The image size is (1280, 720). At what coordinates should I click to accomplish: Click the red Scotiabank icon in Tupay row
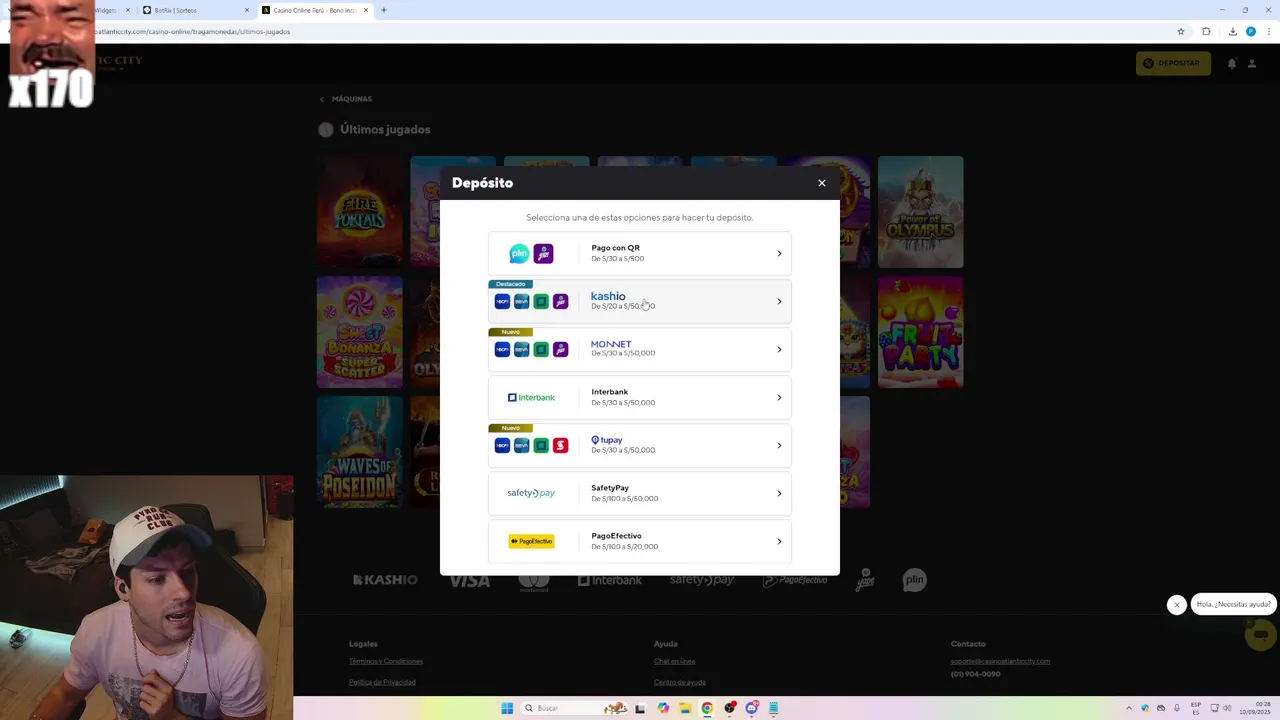coord(560,445)
